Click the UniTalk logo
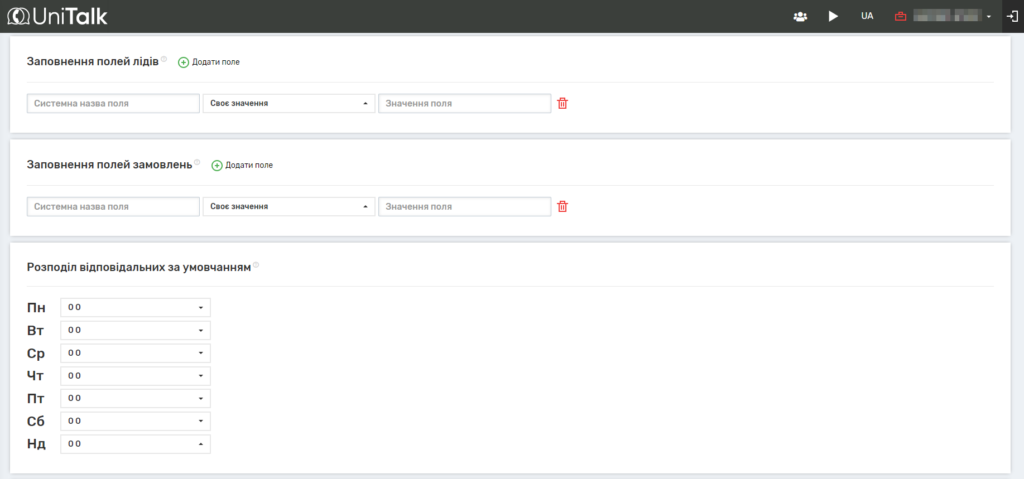This screenshot has width=1024, height=479. tap(57, 16)
